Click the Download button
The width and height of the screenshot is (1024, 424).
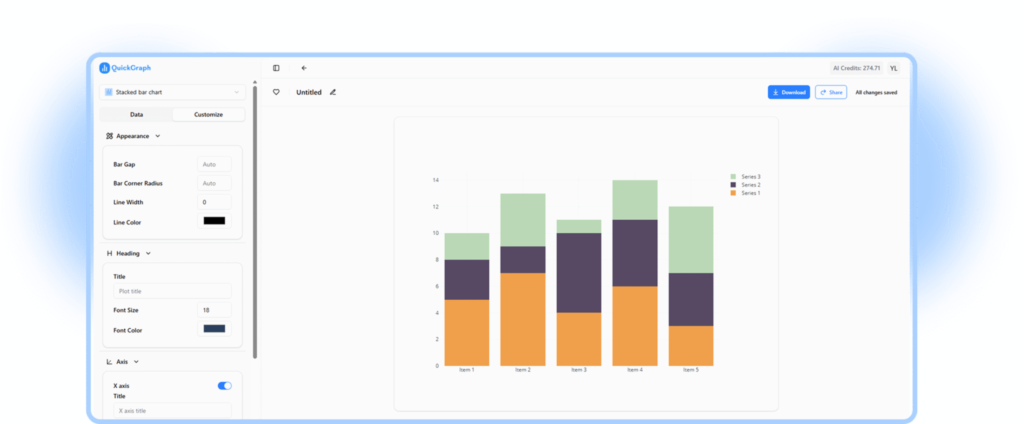789,92
